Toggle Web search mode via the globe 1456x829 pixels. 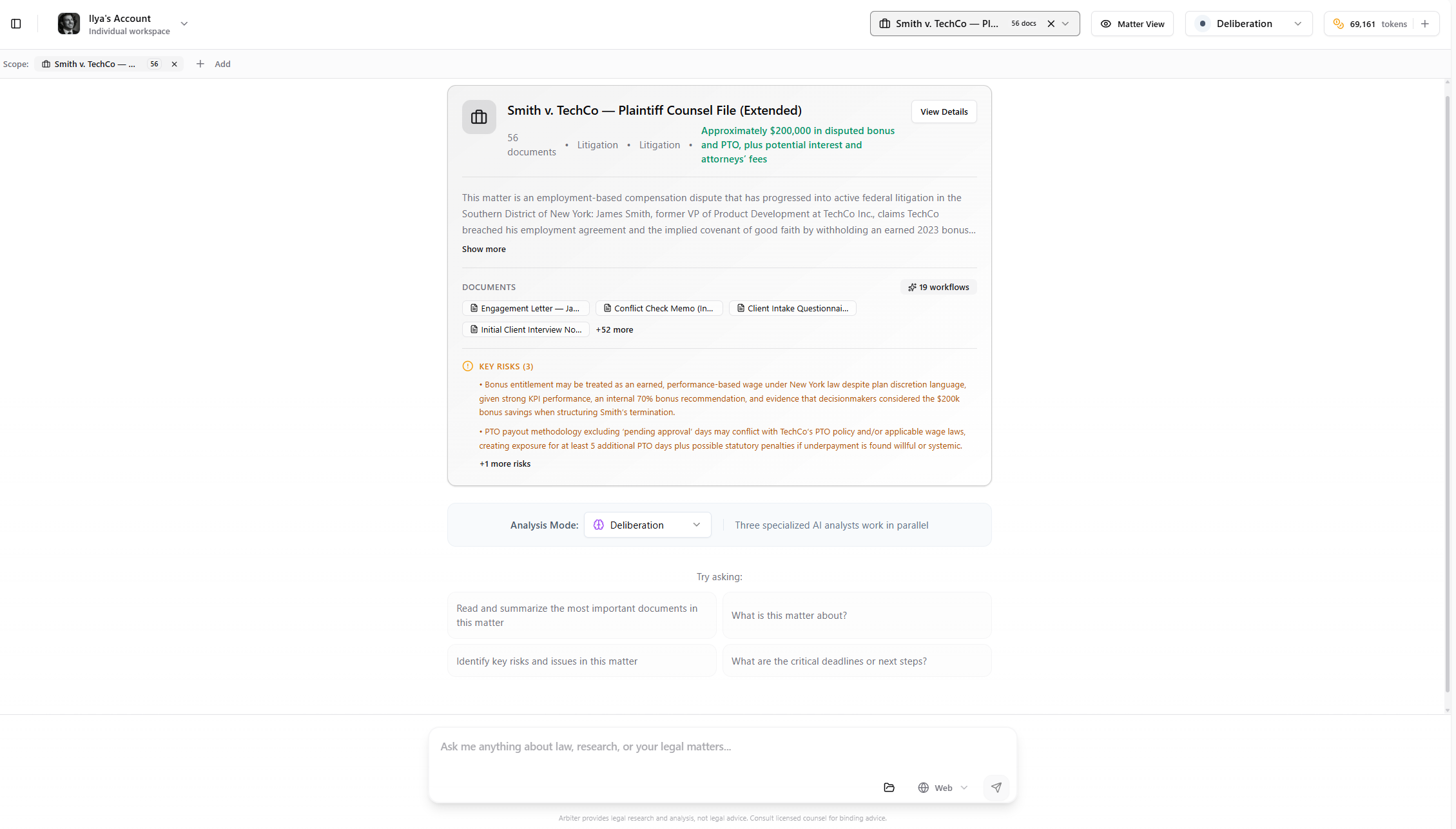tap(923, 787)
